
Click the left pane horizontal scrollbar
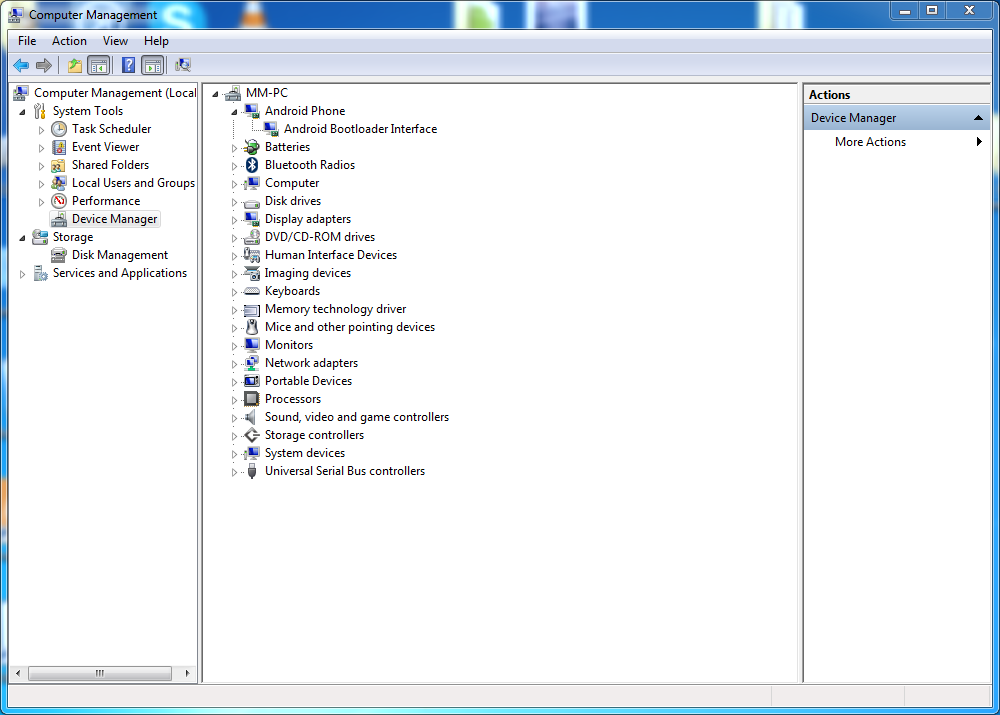(100, 674)
